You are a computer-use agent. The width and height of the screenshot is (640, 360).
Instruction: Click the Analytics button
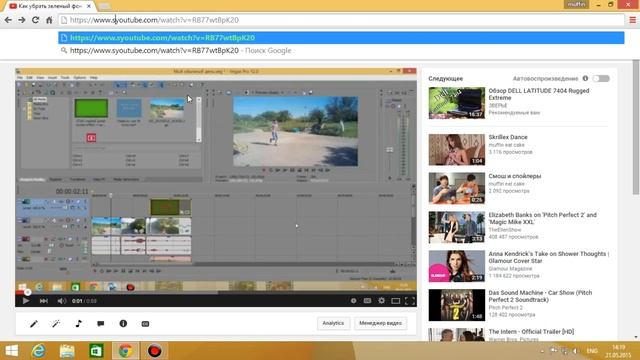pos(333,323)
